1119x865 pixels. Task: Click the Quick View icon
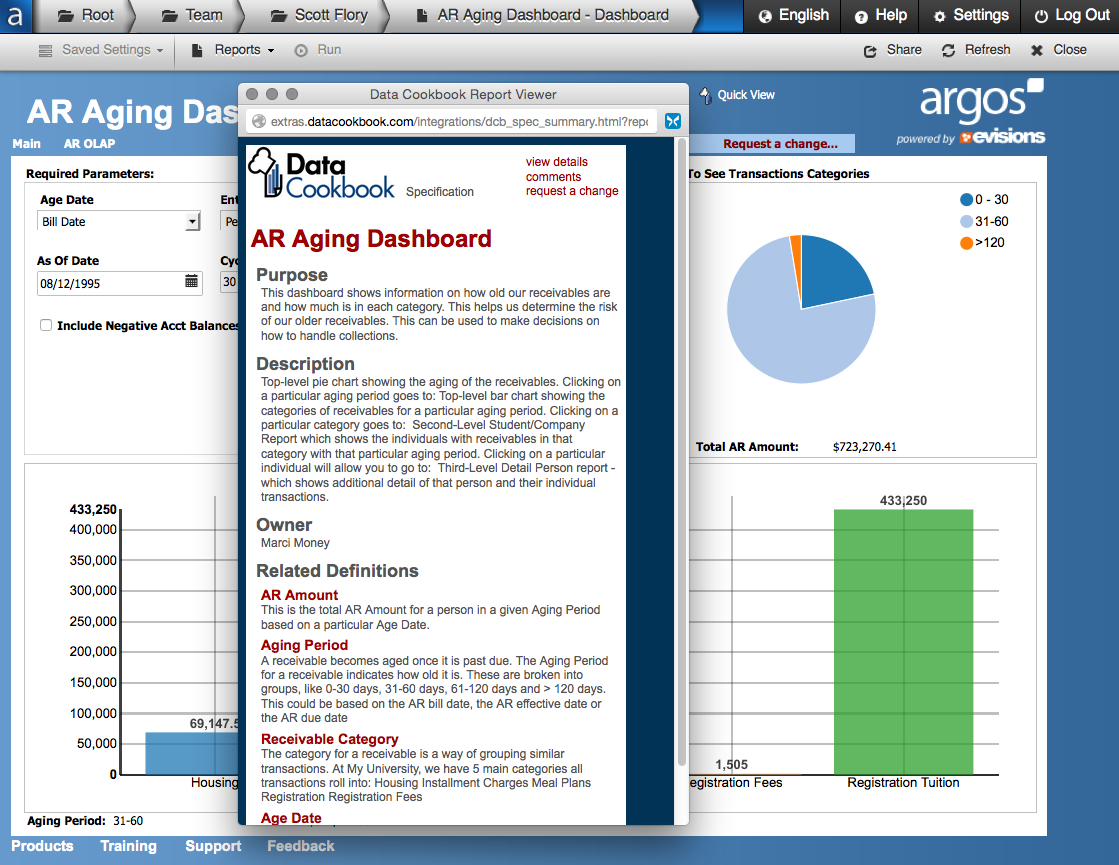705,96
